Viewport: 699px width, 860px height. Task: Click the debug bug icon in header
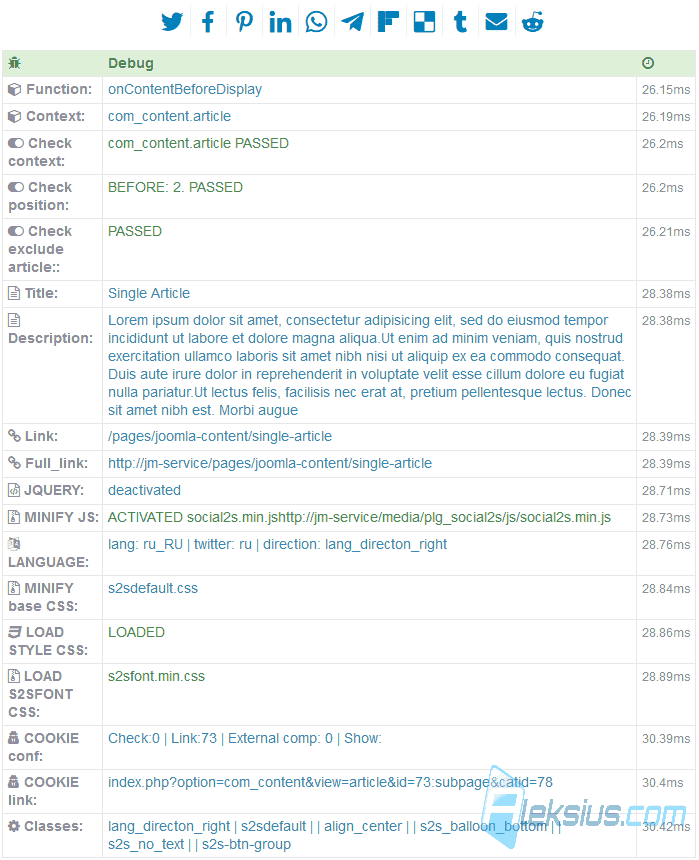[14, 63]
